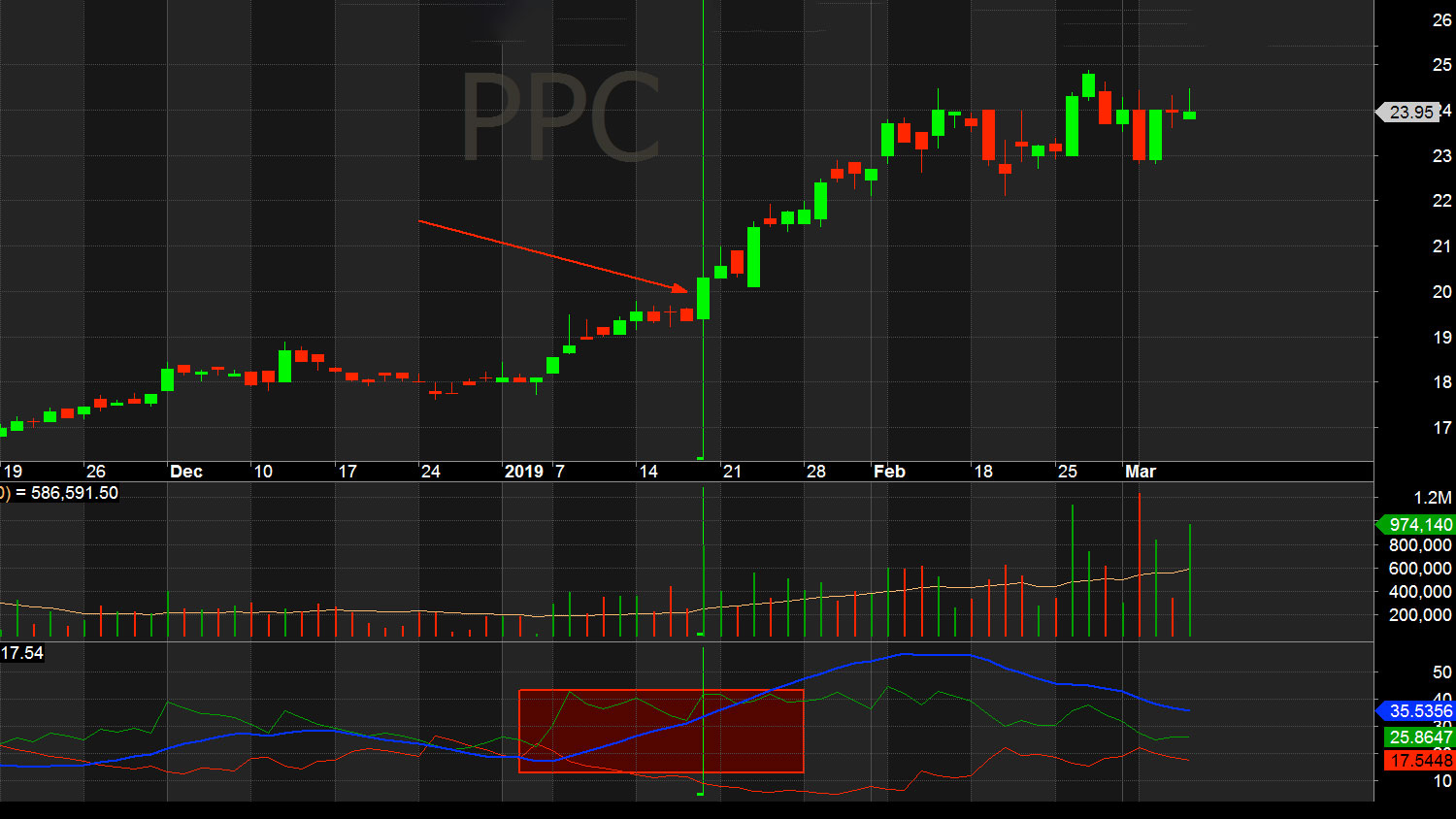Click the 50 level on indicator axis
Image resolution: width=1456 pixels, height=819 pixels.
(x=1442, y=672)
